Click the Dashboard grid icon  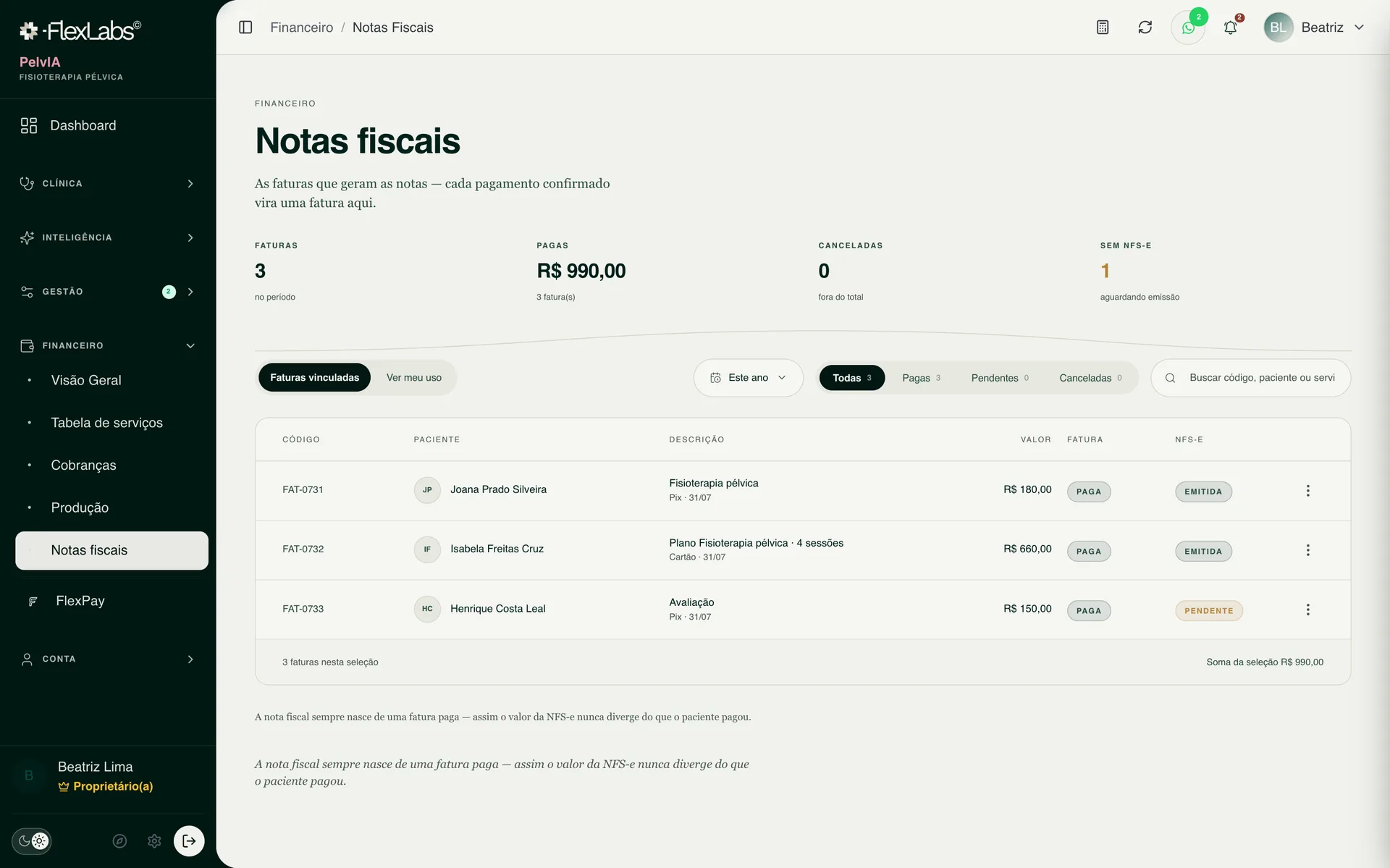point(29,126)
